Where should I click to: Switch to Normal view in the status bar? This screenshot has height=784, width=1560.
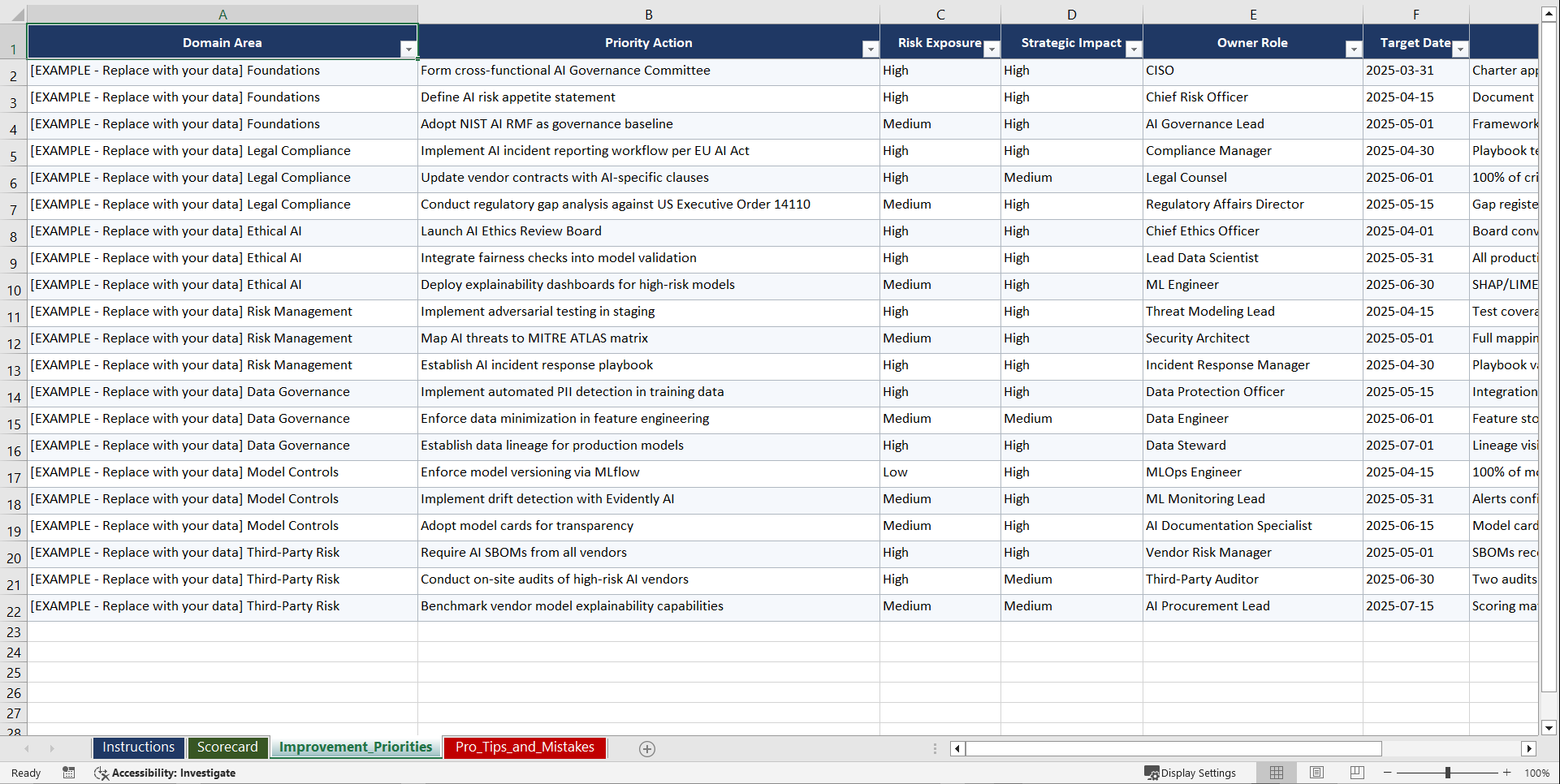click(1276, 773)
